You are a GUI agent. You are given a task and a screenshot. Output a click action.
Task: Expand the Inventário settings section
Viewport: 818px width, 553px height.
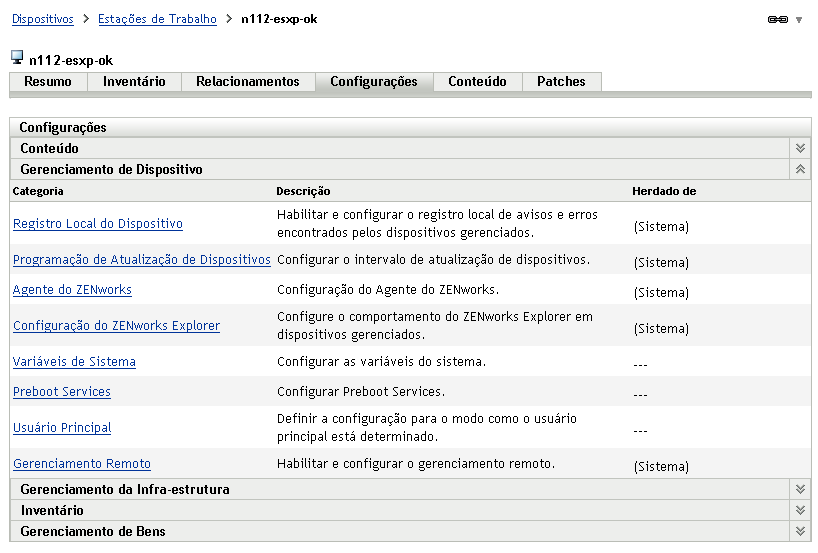(x=800, y=510)
